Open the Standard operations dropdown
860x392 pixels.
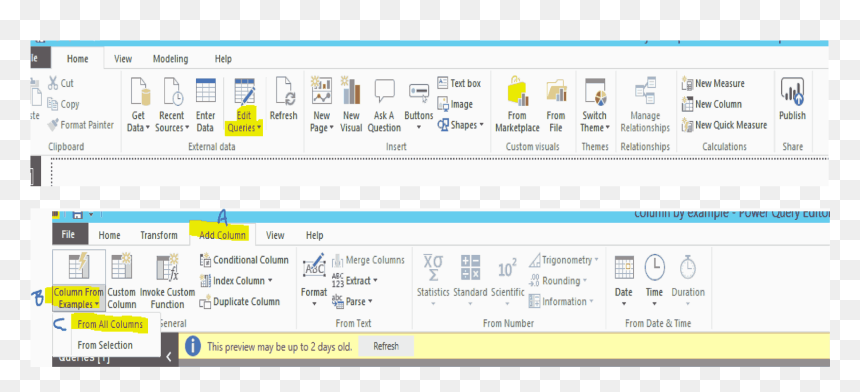click(x=470, y=281)
